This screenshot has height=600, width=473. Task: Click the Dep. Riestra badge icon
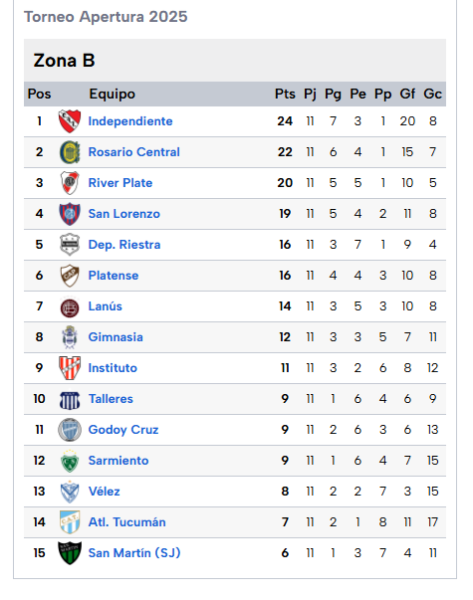coord(70,245)
